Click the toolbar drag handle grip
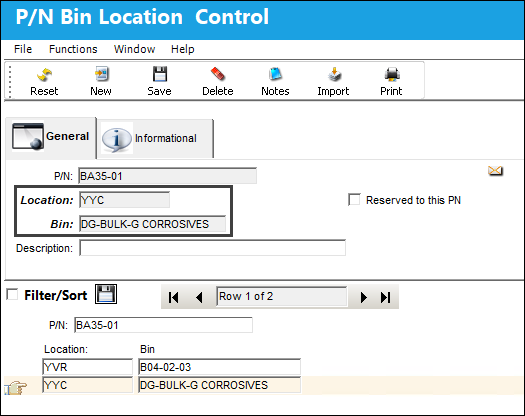The image size is (525, 416). point(10,81)
